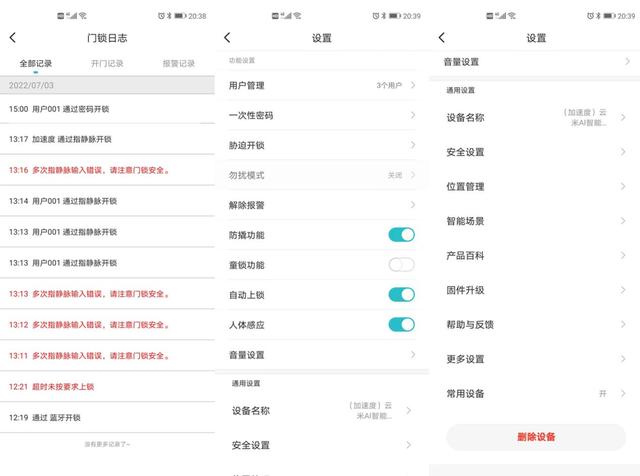Screen dimensions: 640x476
Task: Open the 位置管理 row chevron
Action: pyautogui.click(x=623, y=186)
